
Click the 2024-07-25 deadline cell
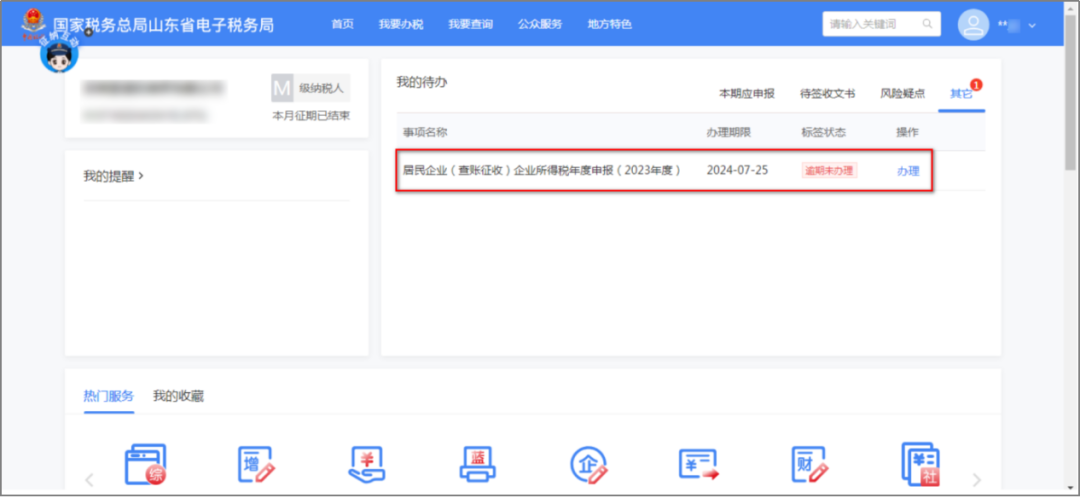tap(737, 170)
